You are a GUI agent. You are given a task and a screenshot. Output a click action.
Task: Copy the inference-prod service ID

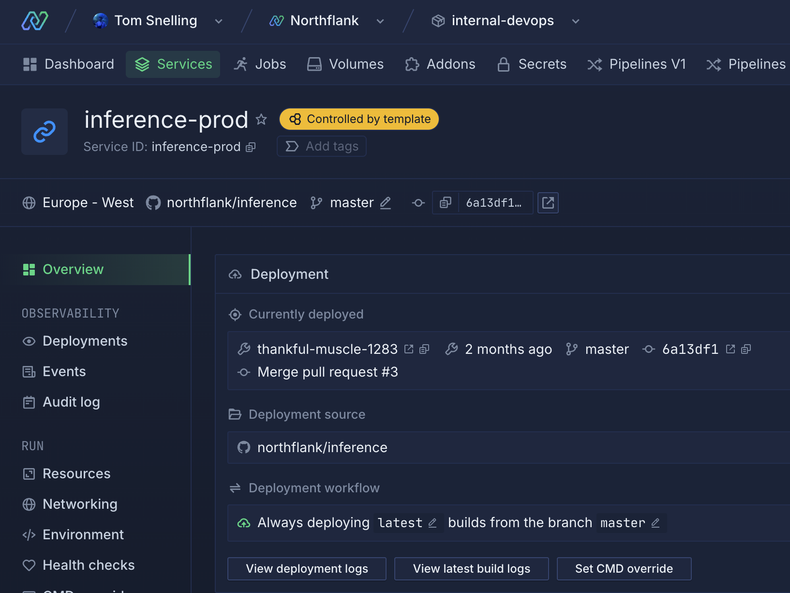(x=251, y=147)
